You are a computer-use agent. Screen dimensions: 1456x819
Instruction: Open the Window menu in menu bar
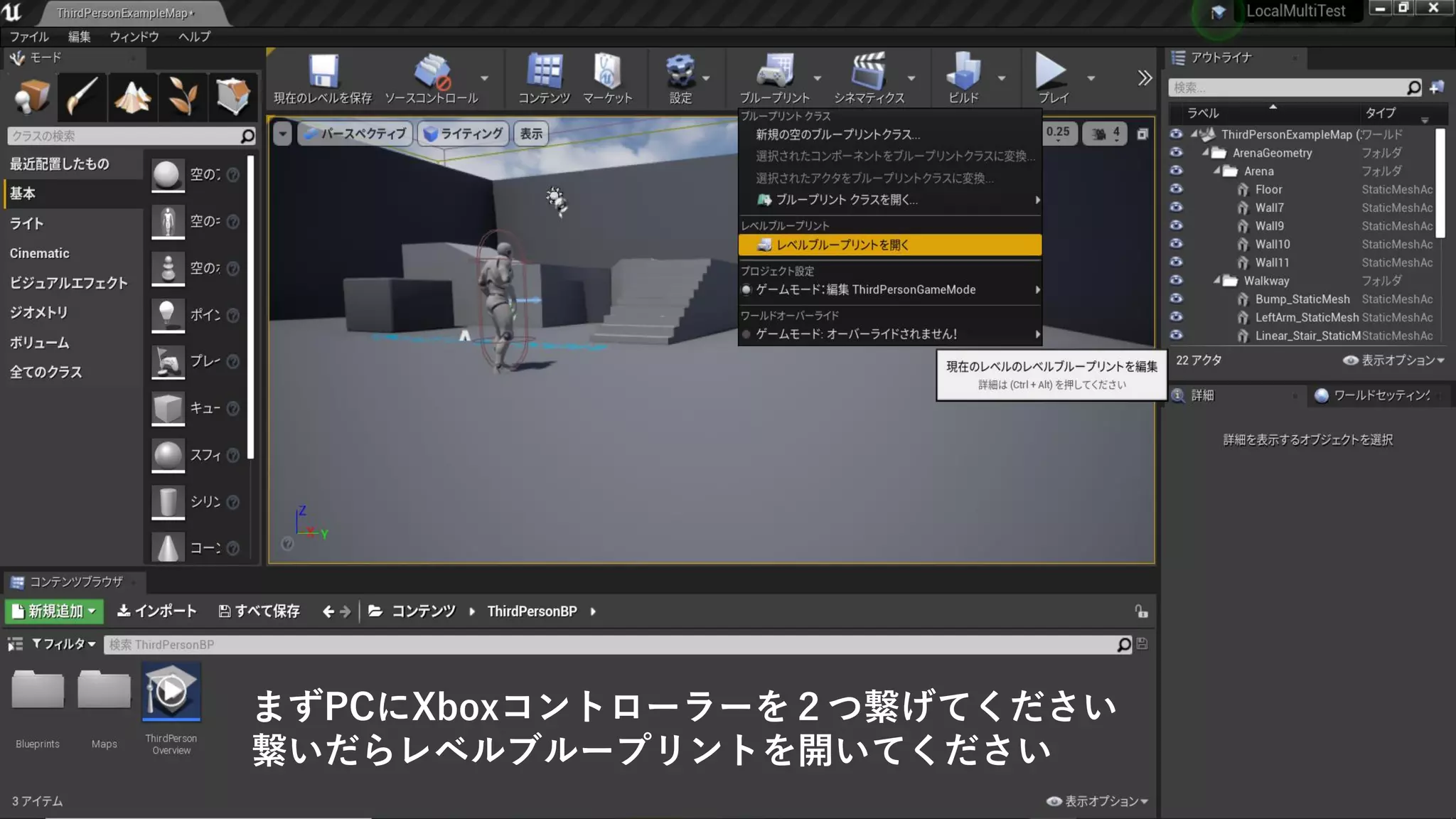[x=134, y=36]
